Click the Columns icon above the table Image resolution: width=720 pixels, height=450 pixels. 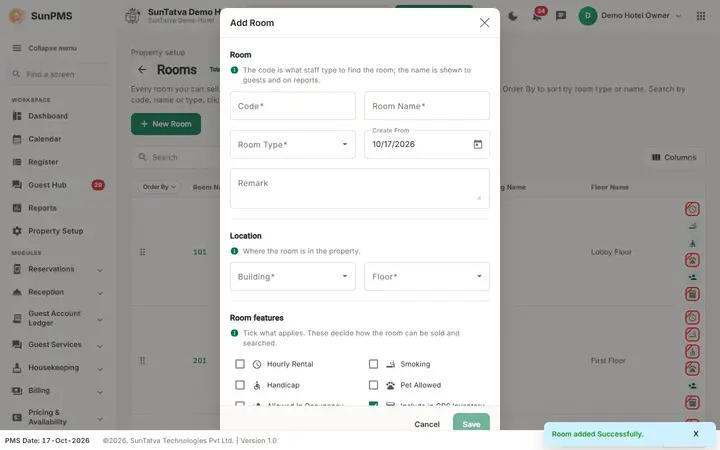click(656, 157)
